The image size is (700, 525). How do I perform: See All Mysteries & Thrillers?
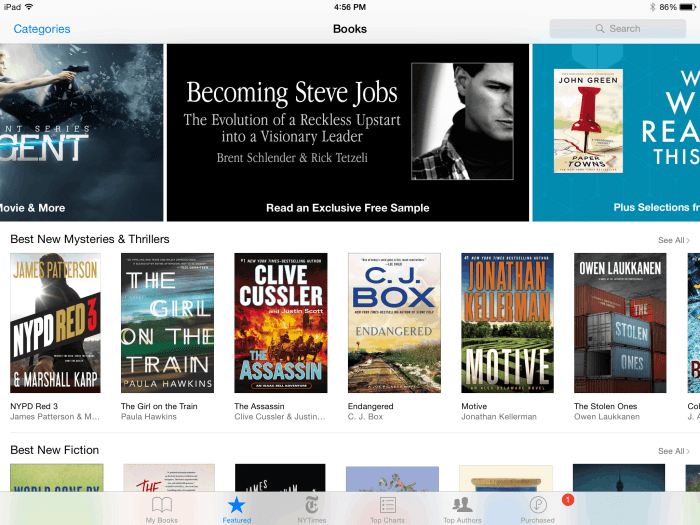point(674,240)
